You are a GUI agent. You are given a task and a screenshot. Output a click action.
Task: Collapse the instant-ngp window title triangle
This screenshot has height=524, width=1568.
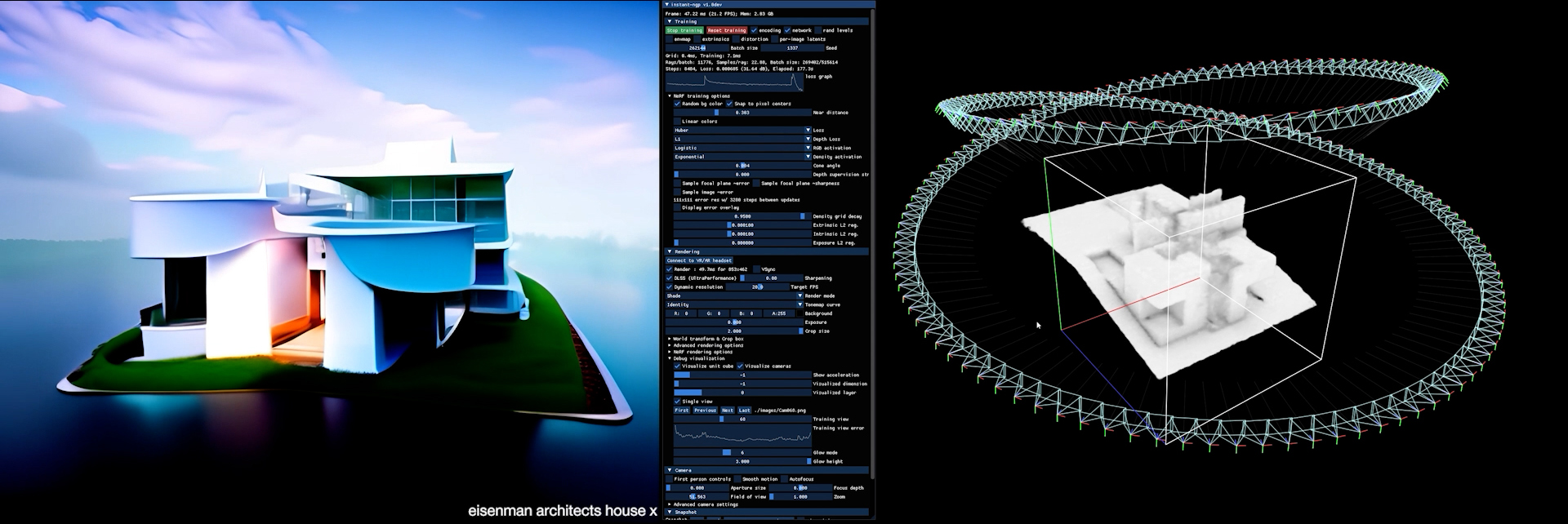(666, 4)
